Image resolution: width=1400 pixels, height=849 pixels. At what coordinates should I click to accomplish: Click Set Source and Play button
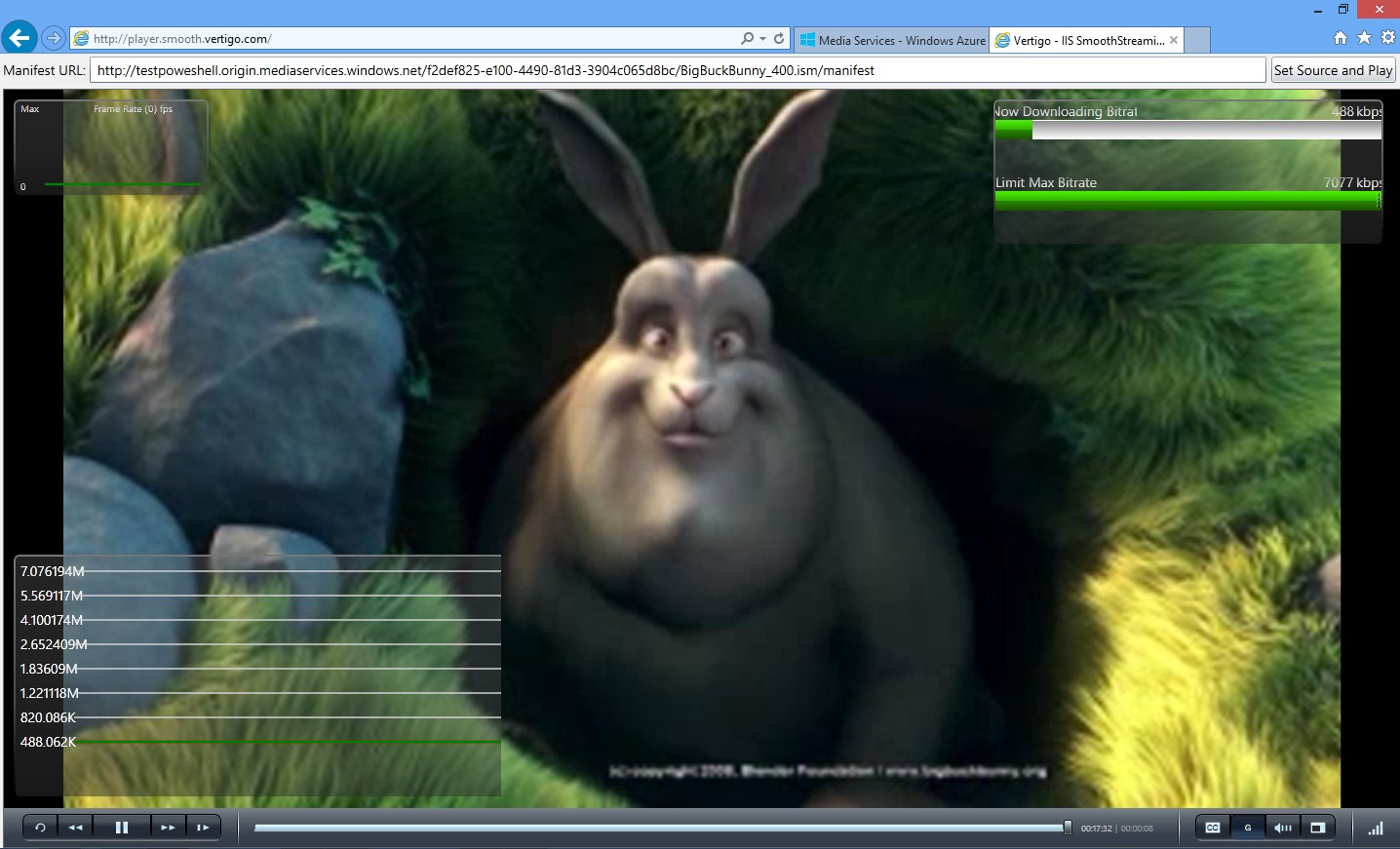click(x=1333, y=70)
